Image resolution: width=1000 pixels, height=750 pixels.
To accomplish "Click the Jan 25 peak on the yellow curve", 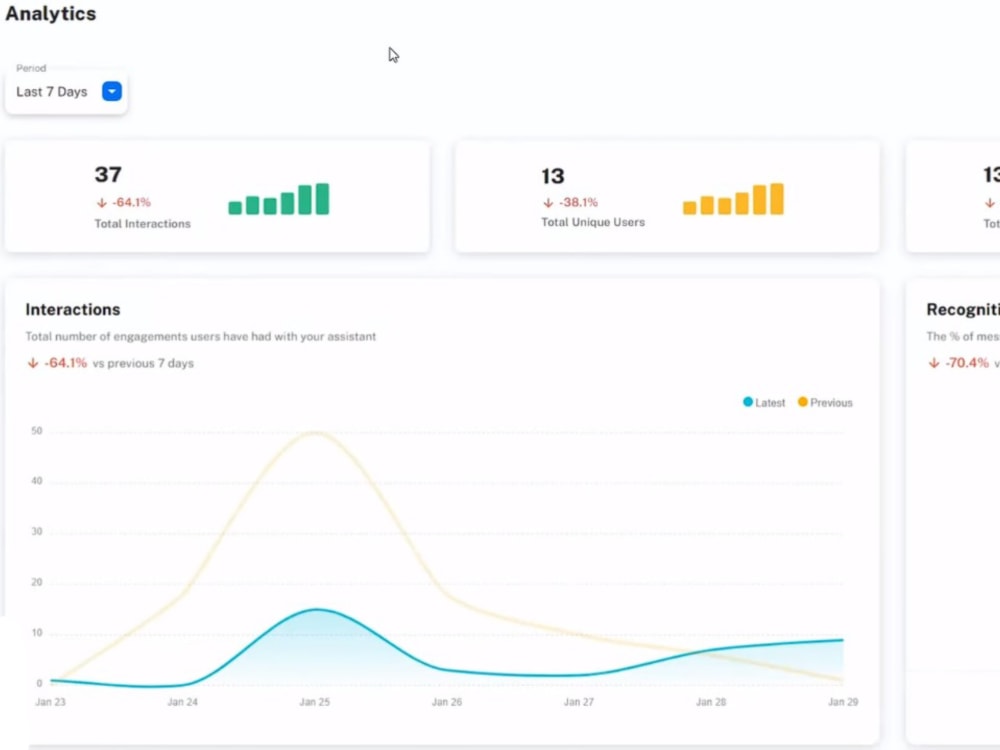I will (x=314, y=432).
